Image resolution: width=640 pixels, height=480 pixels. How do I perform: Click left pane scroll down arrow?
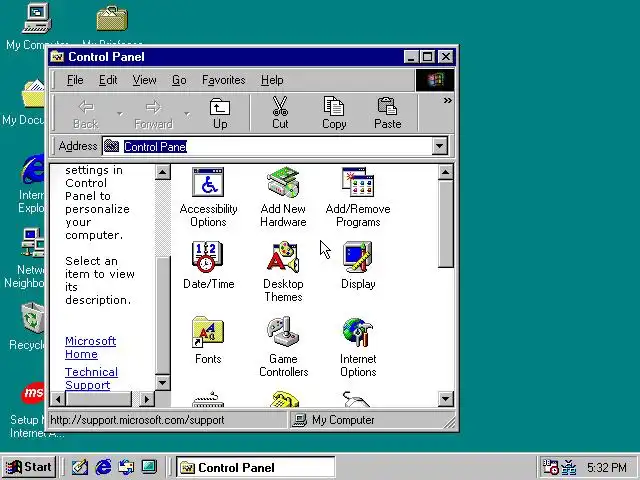click(162, 382)
